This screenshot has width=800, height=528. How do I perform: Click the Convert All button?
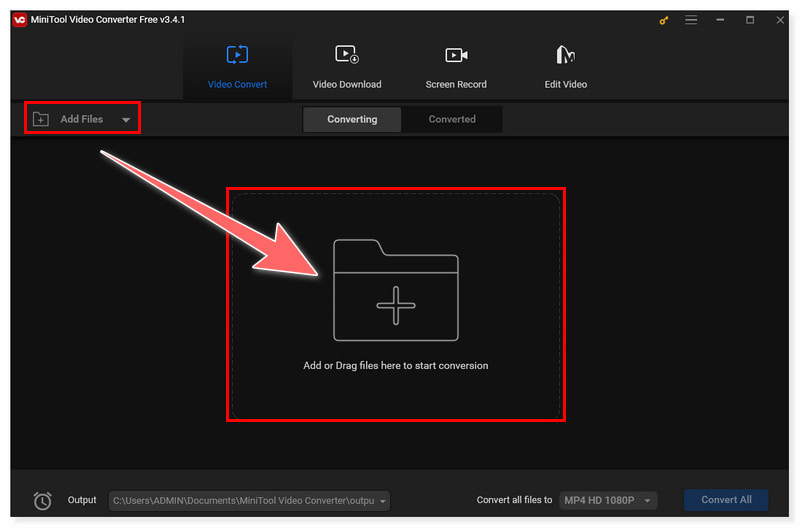[x=726, y=500]
